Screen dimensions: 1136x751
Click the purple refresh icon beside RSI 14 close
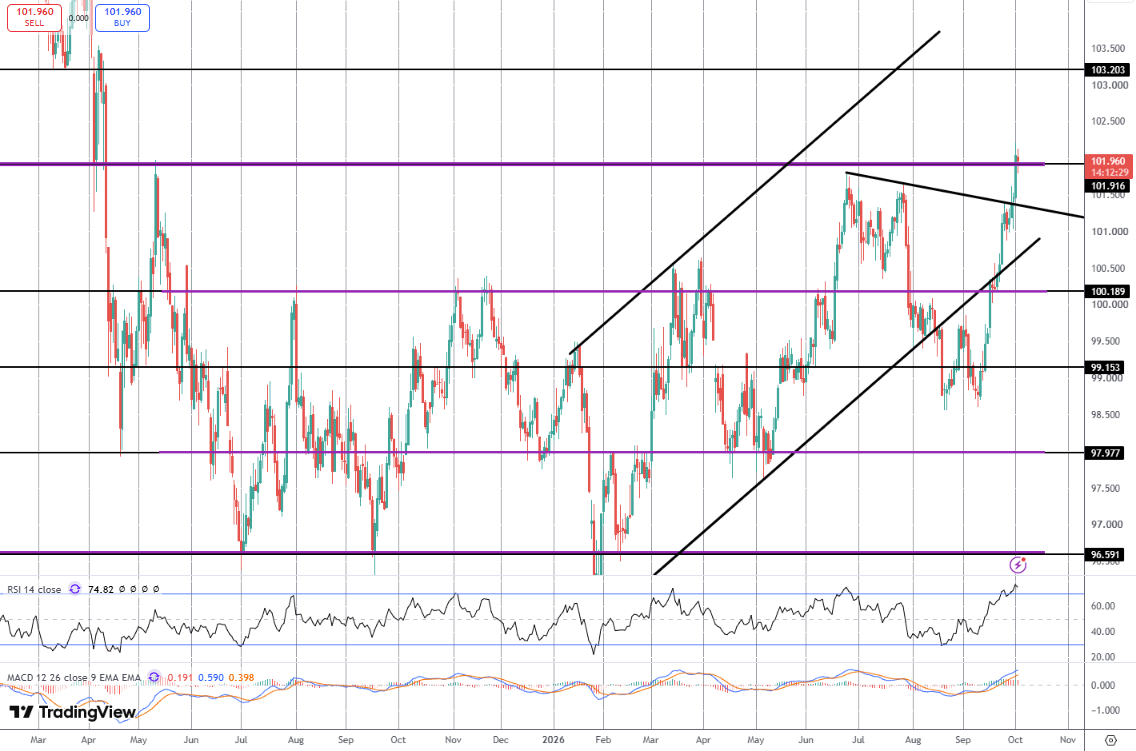[x=75, y=590]
